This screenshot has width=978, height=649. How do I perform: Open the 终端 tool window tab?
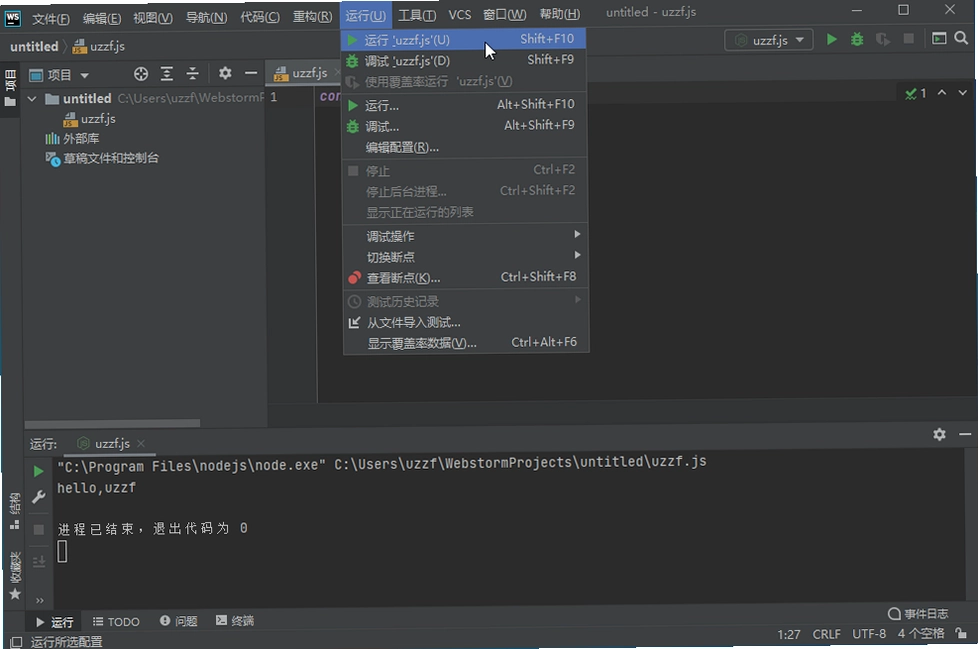[x=235, y=620]
